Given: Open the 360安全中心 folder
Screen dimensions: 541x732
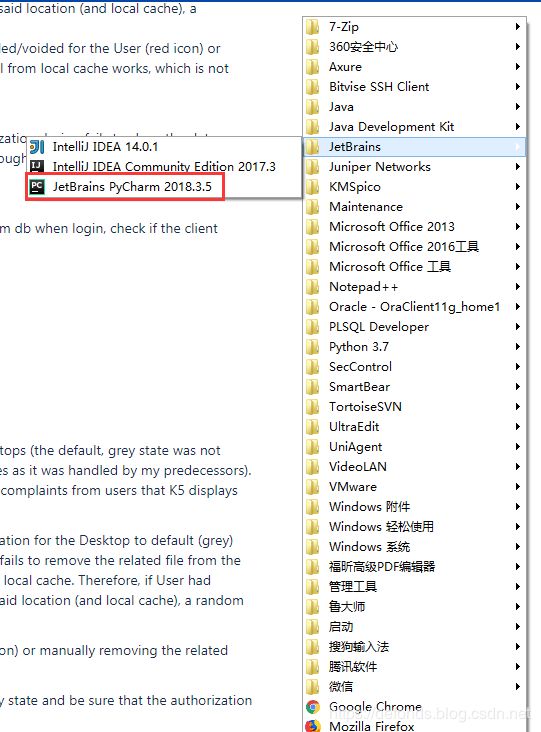Looking at the screenshot, I should pos(415,47).
